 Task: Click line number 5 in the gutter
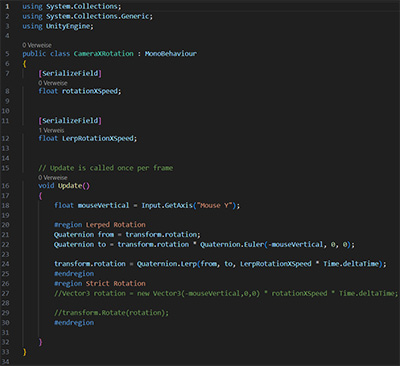(8, 54)
